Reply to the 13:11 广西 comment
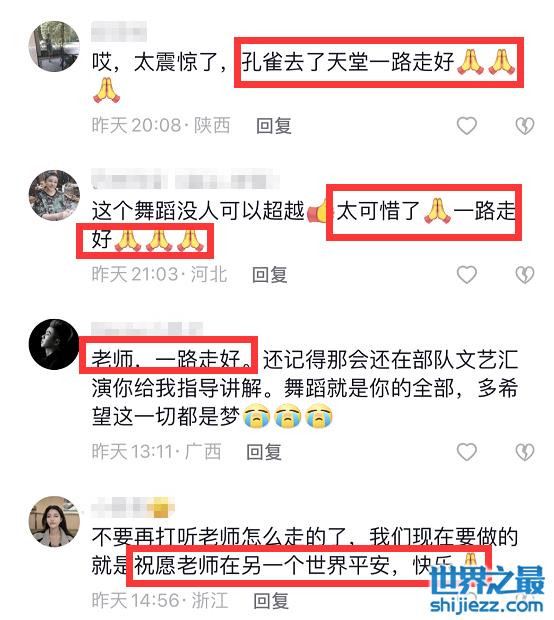Image resolution: width=554 pixels, height=620 pixels. pos(264,452)
